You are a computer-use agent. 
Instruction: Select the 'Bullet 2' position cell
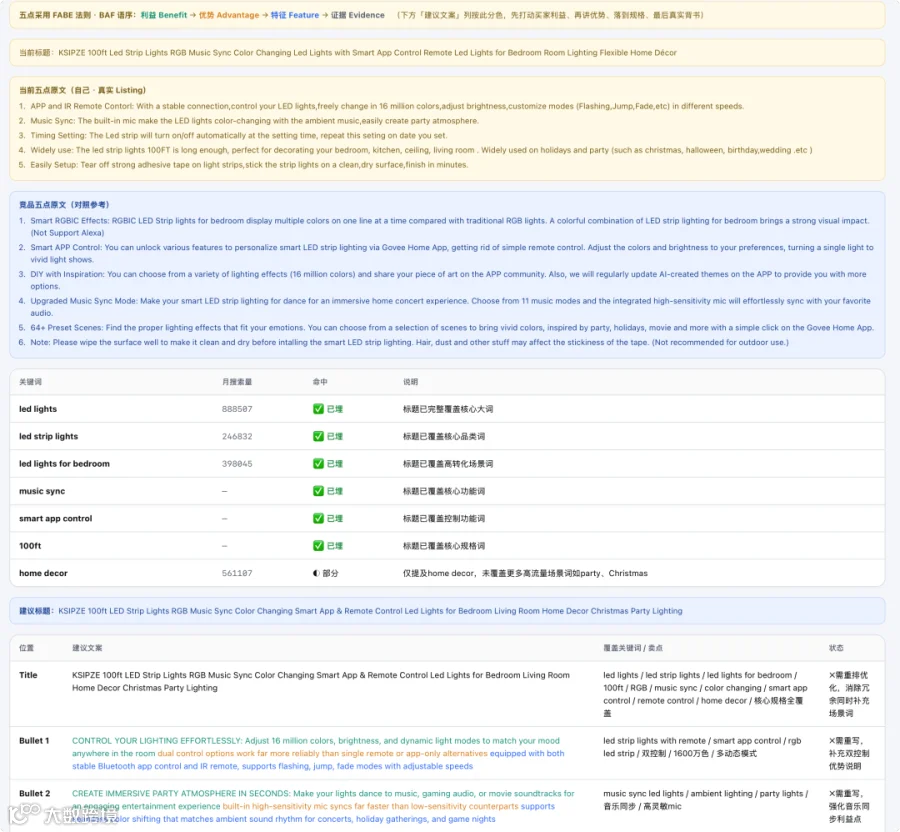[34, 794]
